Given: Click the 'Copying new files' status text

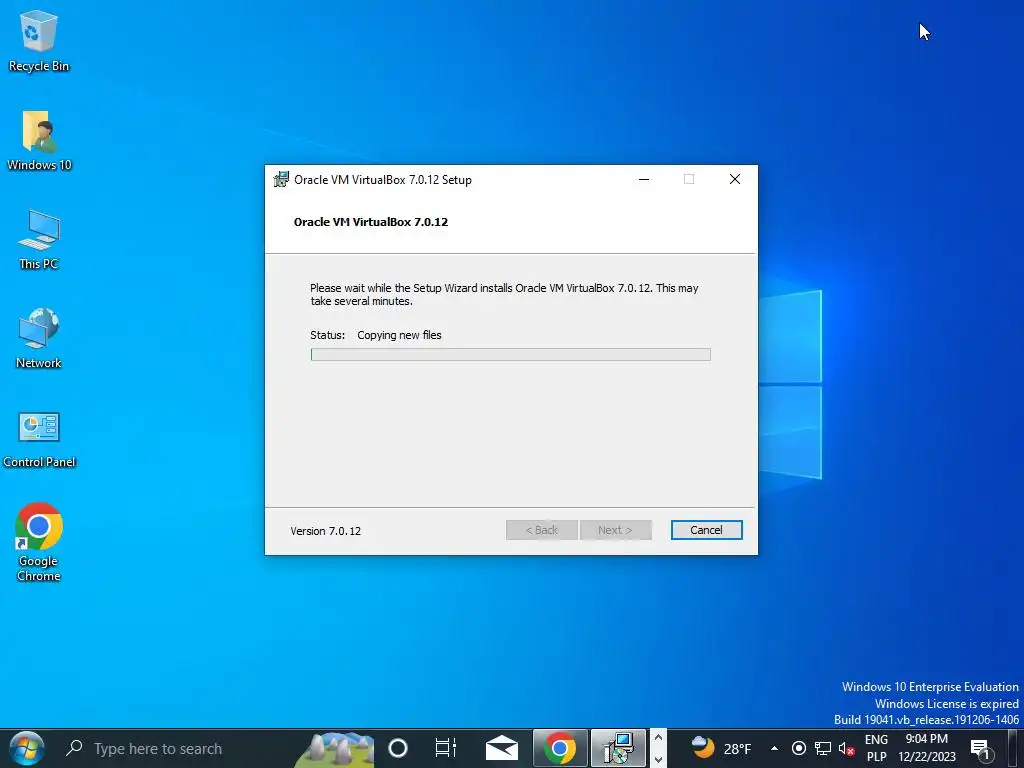Looking at the screenshot, I should (399, 335).
